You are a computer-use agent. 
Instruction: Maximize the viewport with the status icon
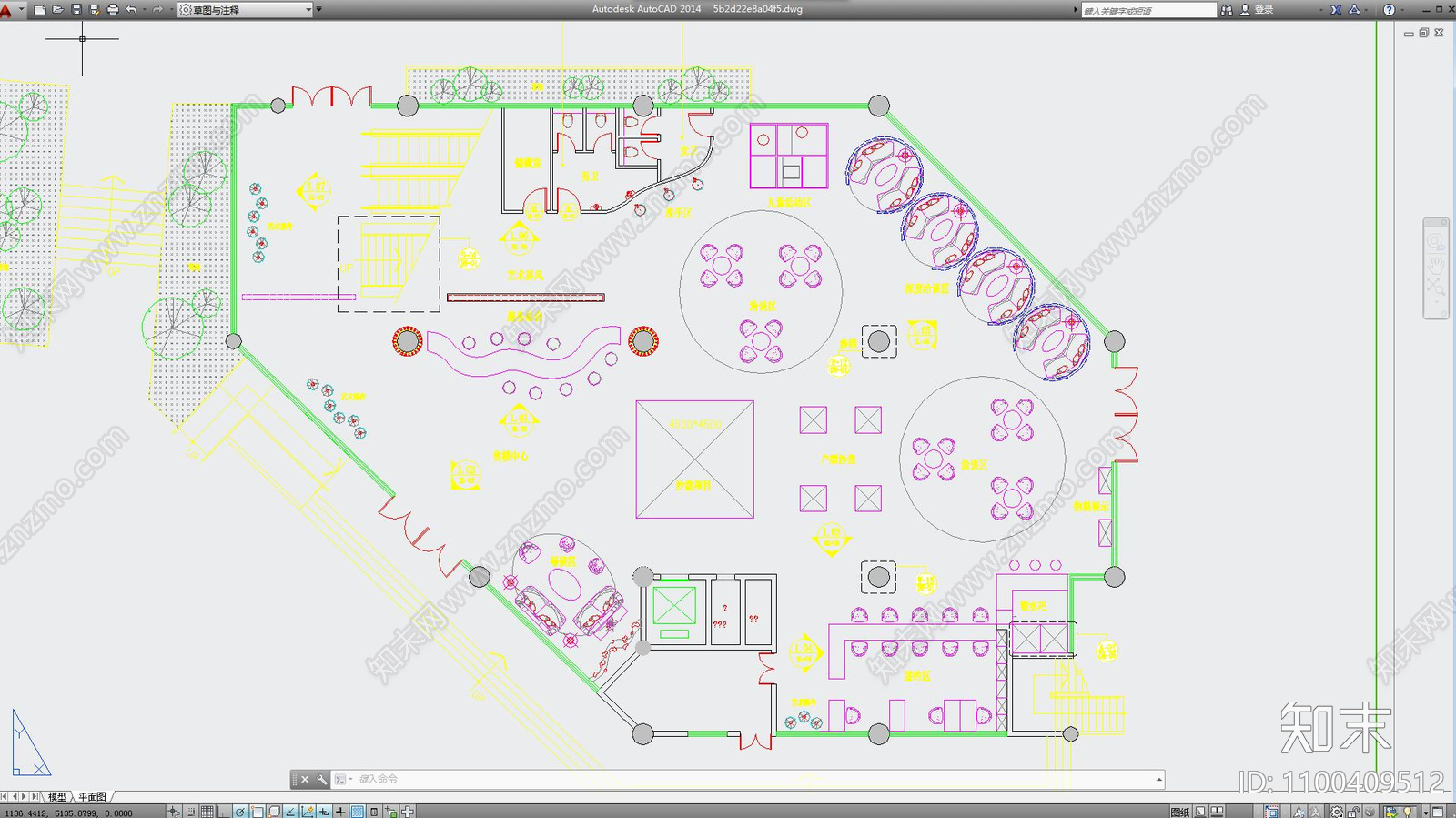coord(1272,812)
